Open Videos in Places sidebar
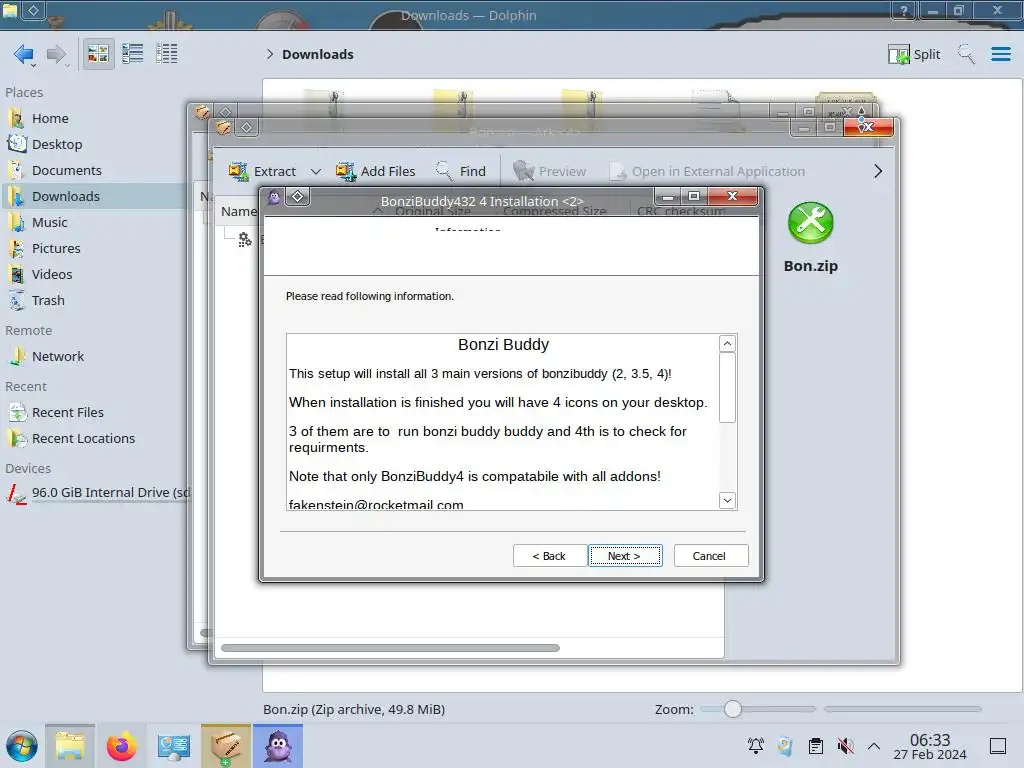Viewport: 1024px width, 768px height. 52,275
